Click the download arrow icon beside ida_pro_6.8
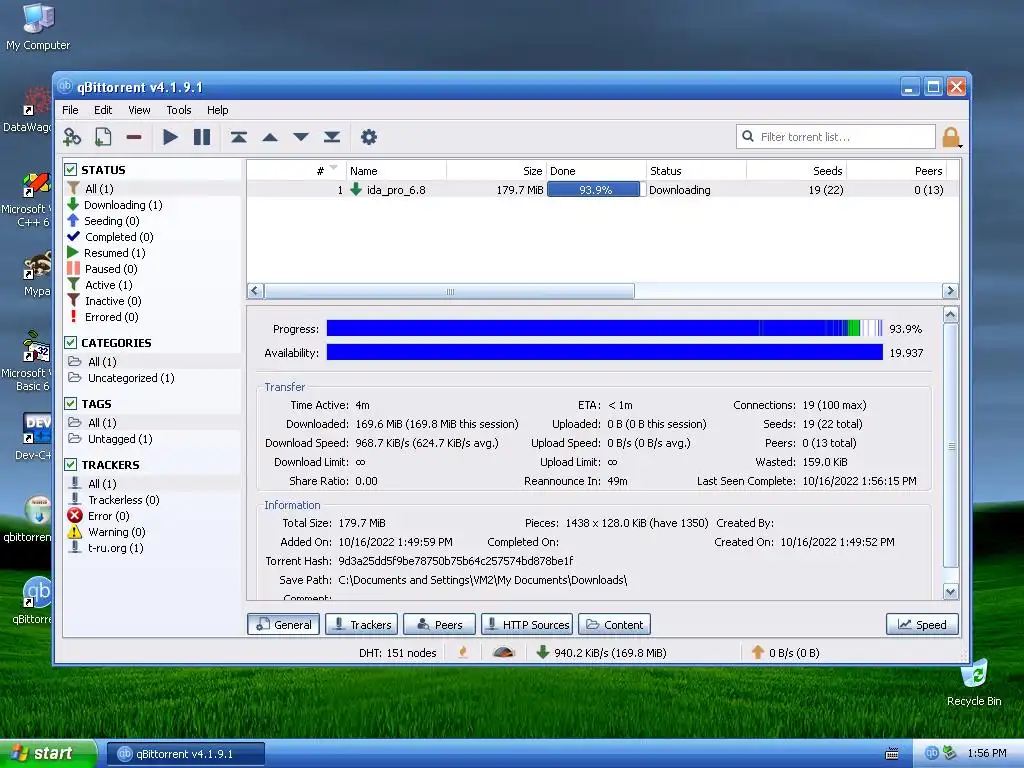 point(356,189)
